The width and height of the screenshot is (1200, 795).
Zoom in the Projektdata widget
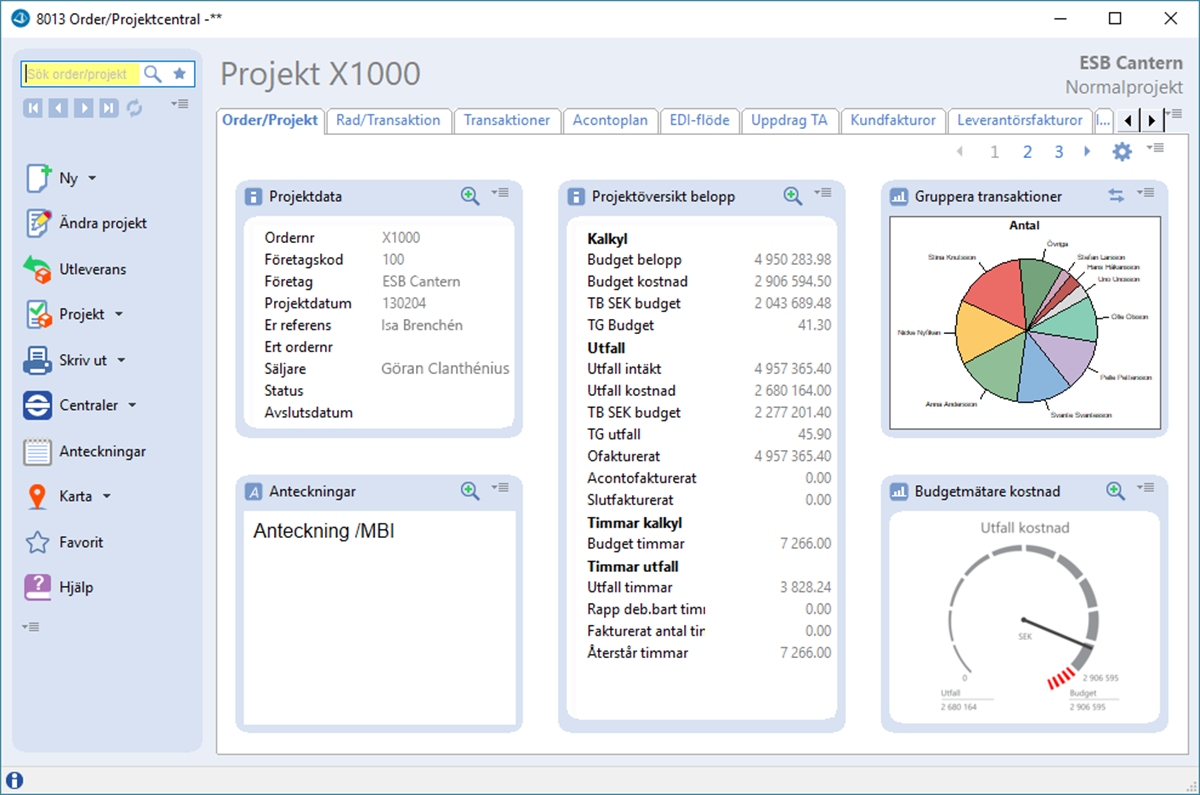click(x=470, y=196)
